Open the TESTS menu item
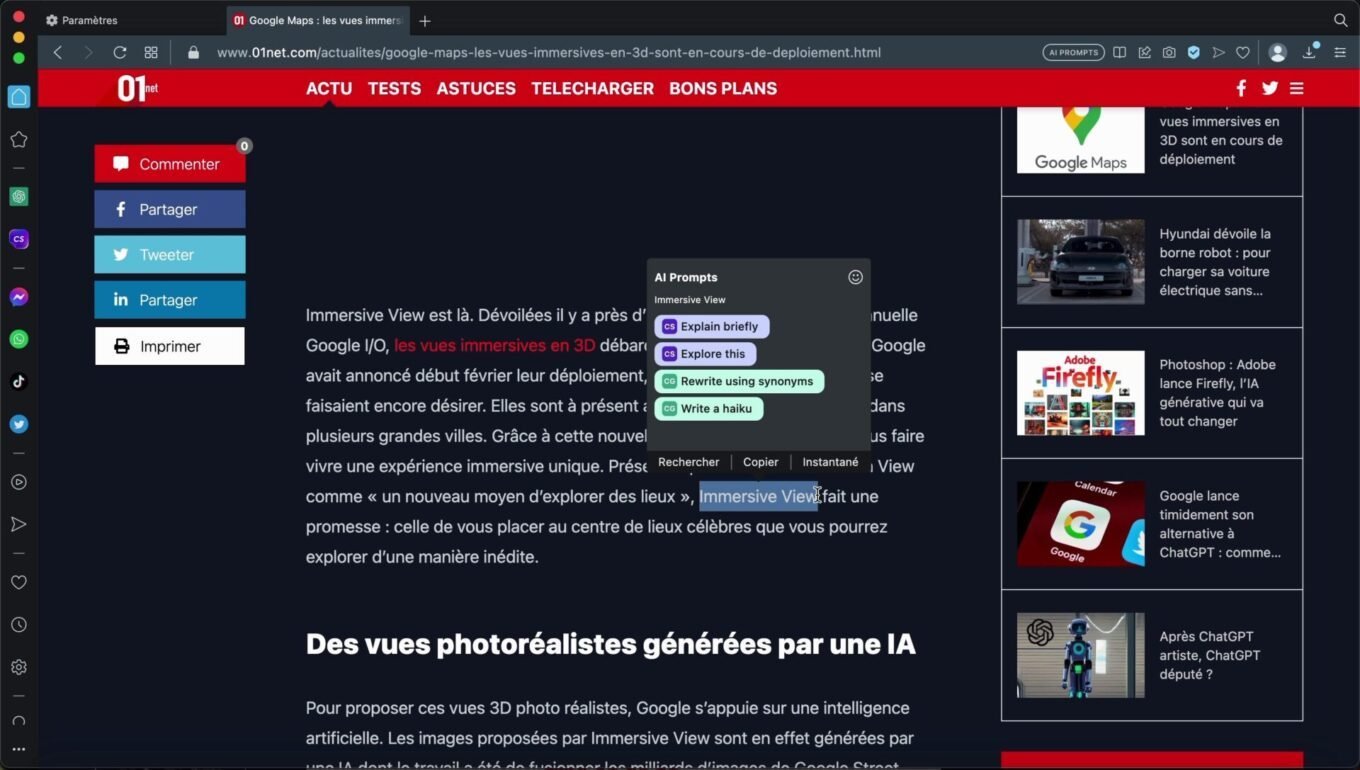The width and height of the screenshot is (1360, 770). (394, 88)
